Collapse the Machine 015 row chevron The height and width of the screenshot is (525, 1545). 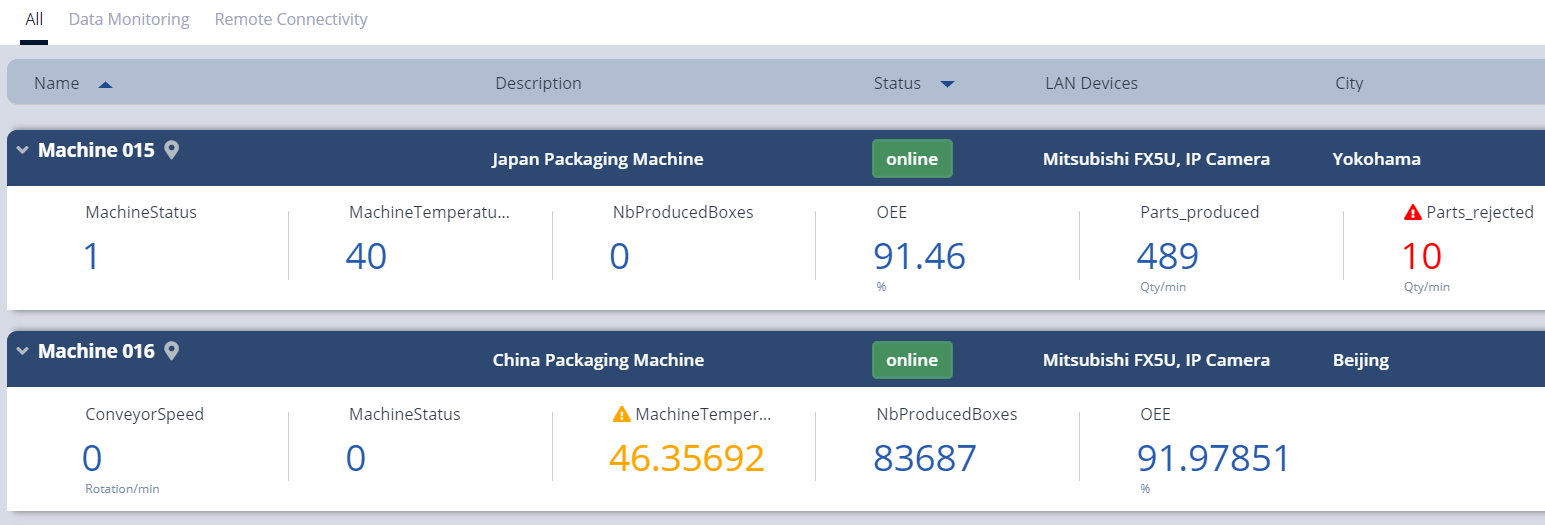click(23, 151)
